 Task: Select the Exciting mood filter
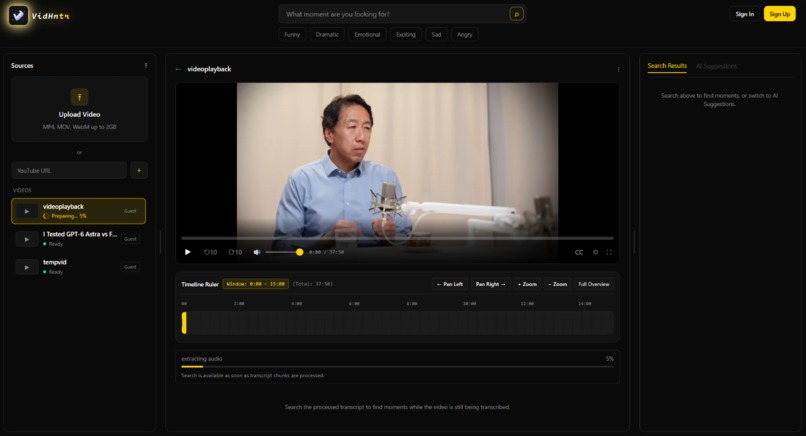[x=406, y=34]
